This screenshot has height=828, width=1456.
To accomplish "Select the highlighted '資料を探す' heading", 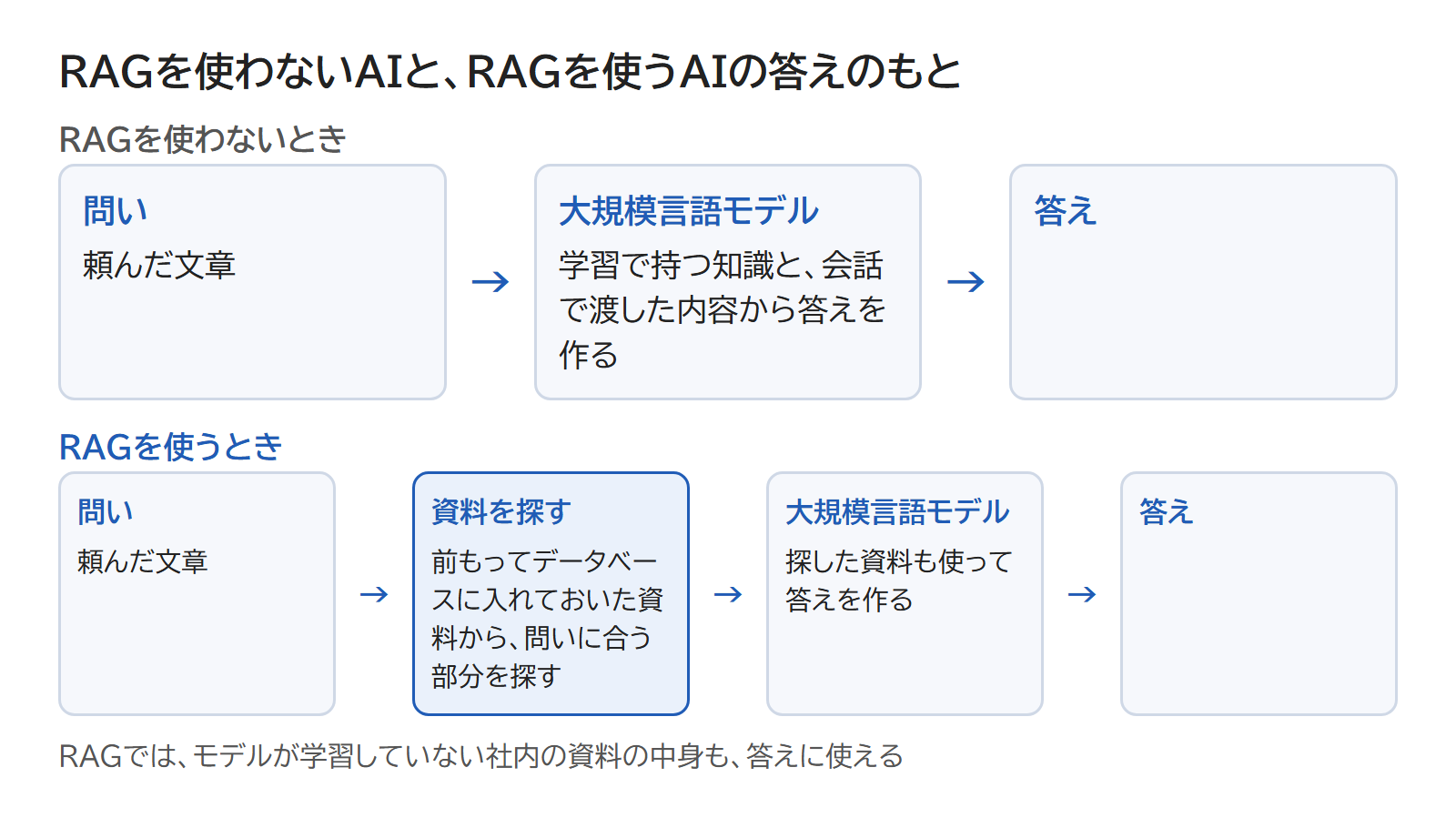I will [501, 511].
